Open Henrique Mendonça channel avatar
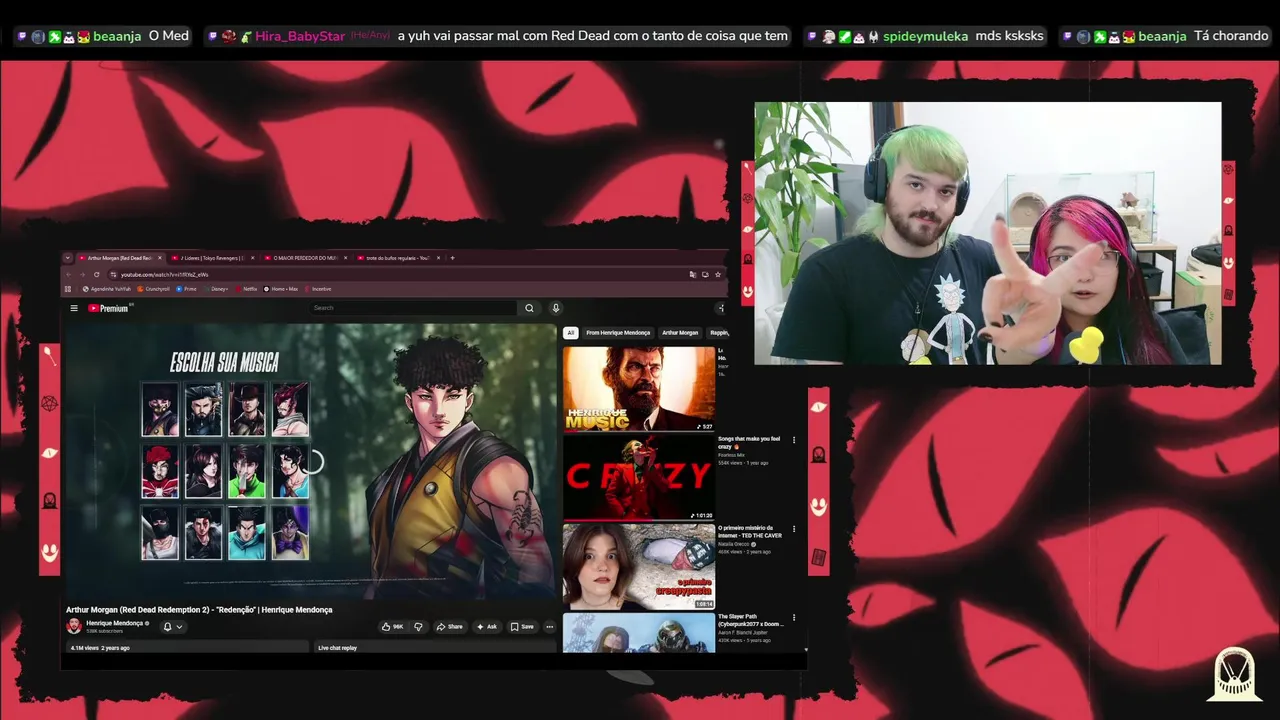The width and height of the screenshot is (1280, 720). [x=74, y=626]
